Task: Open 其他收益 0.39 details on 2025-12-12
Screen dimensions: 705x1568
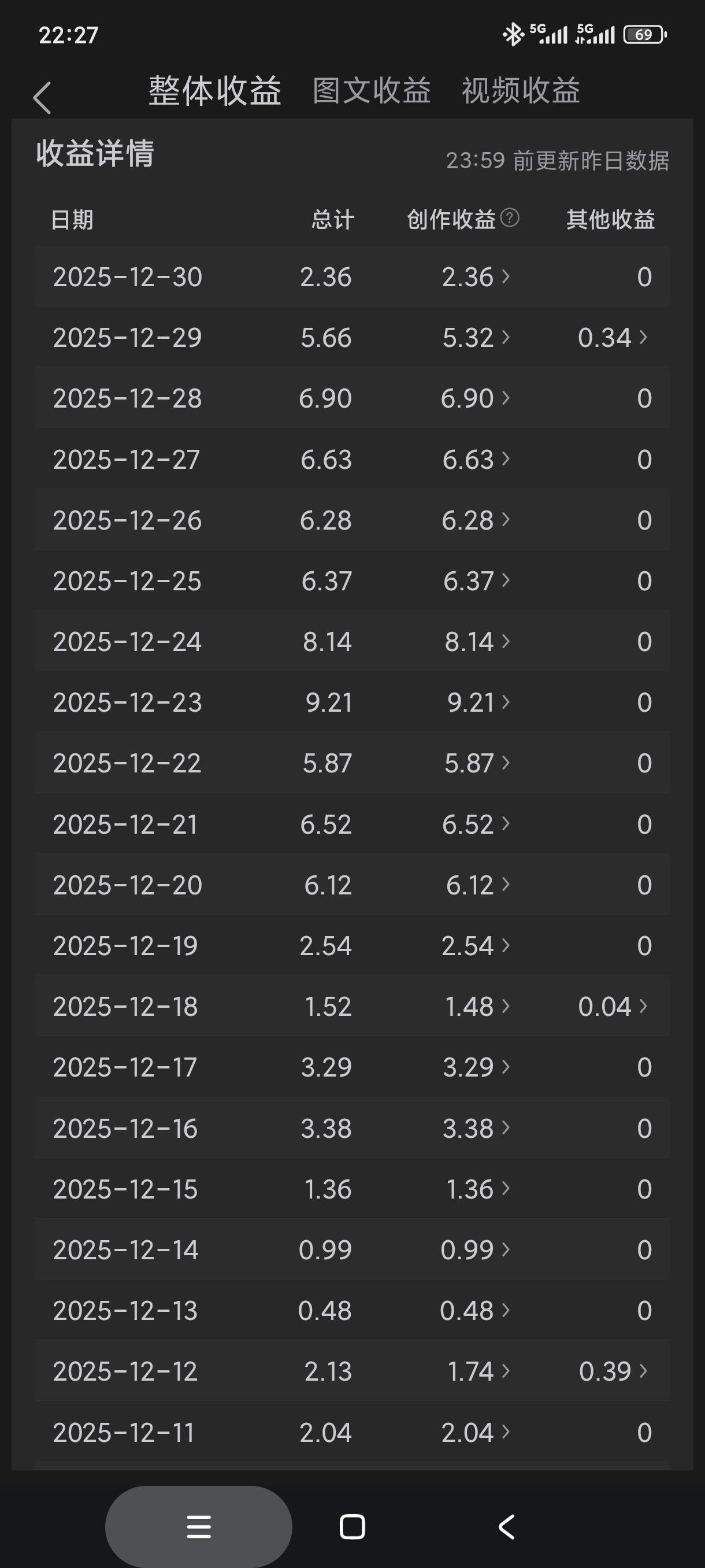Action: tap(613, 1371)
